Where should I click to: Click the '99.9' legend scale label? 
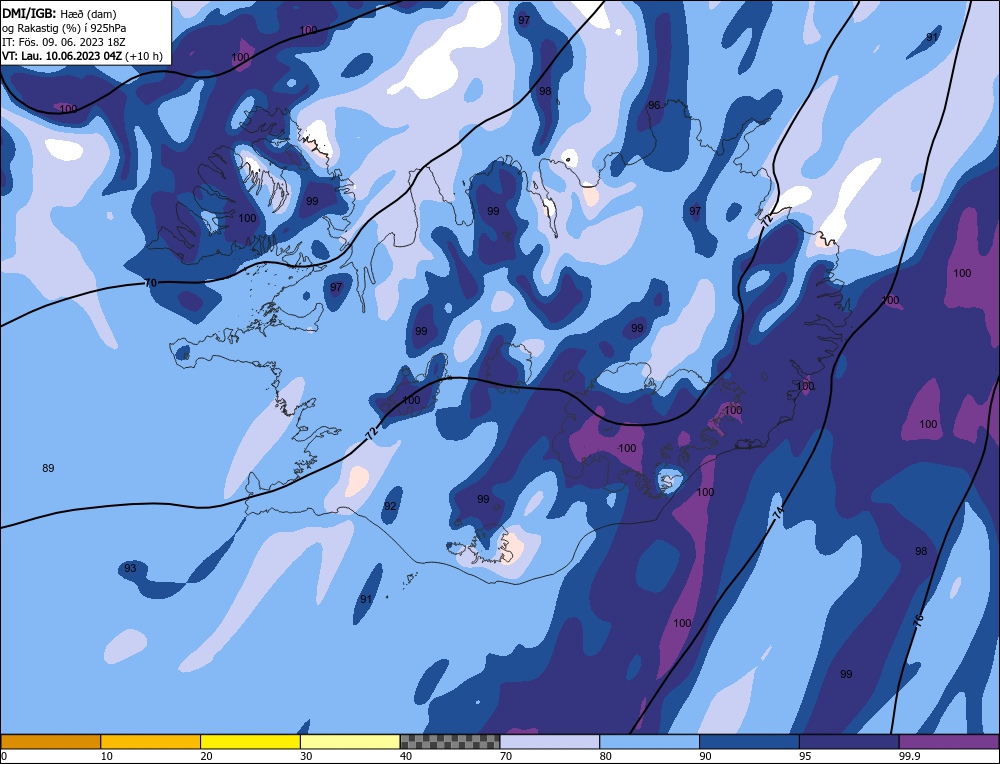pos(910,756)
